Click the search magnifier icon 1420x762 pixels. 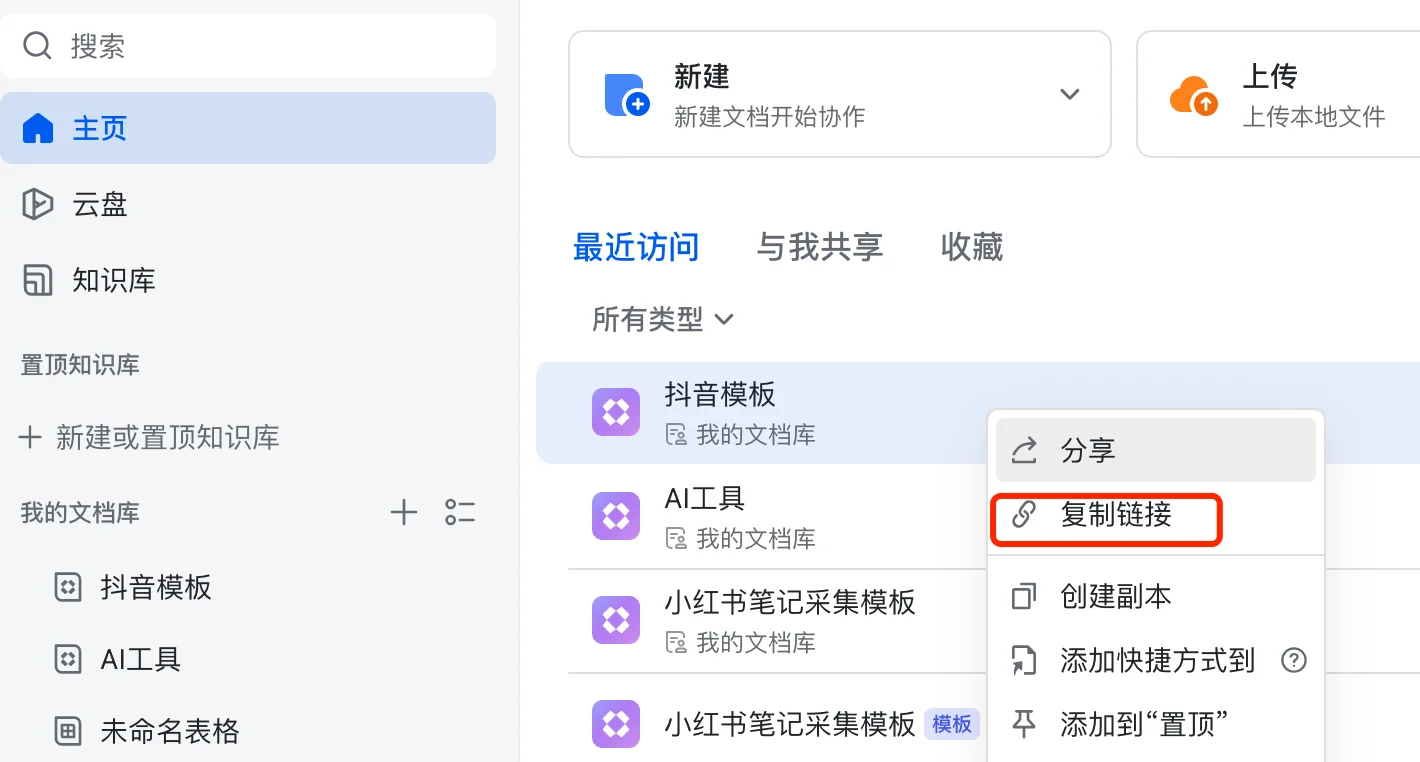click(37, 46)
